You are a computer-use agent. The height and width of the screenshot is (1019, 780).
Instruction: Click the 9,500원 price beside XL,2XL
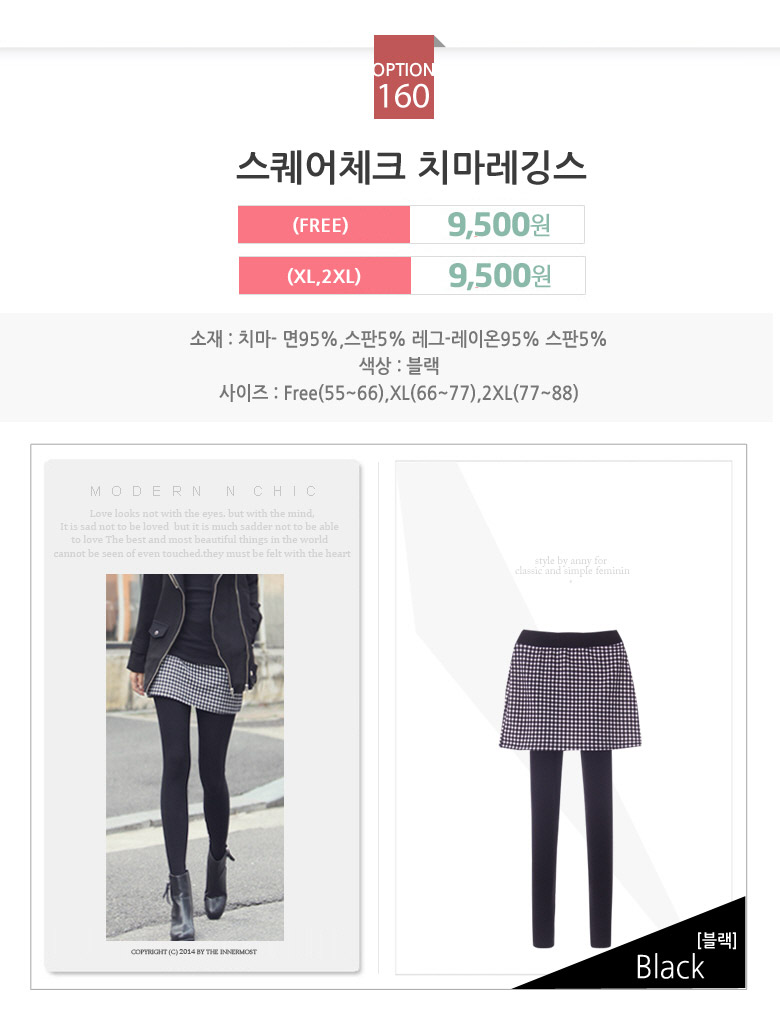tap(499, 276)
